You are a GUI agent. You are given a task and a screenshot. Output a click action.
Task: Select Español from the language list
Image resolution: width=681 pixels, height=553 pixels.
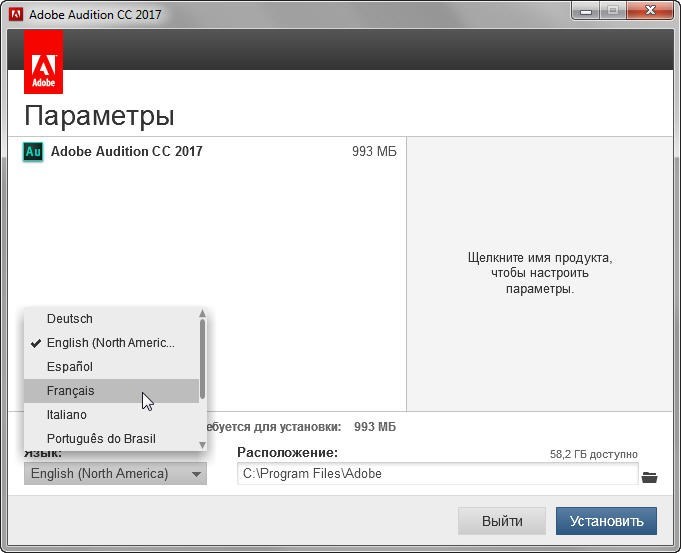(x=111, y=367)
